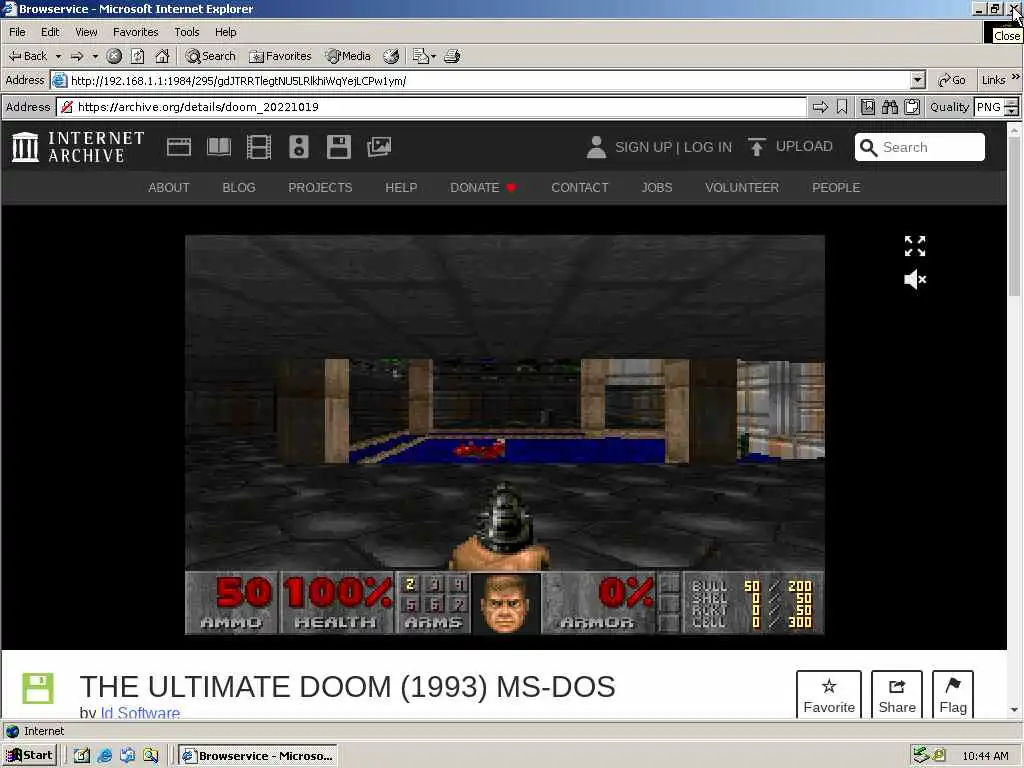Open the Internet Archive Images icon
This screenshot has height=768, width=1024.
(379, 147)
